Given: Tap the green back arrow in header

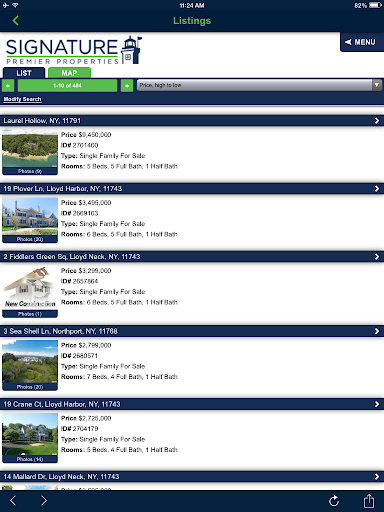Looking at the screenshot, I should 16,21.
